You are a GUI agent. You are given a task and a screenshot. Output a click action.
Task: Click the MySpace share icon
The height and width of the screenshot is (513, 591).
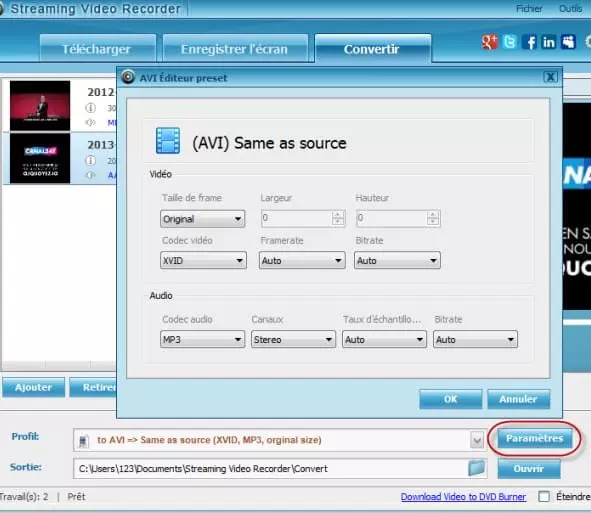pos(568,42)
